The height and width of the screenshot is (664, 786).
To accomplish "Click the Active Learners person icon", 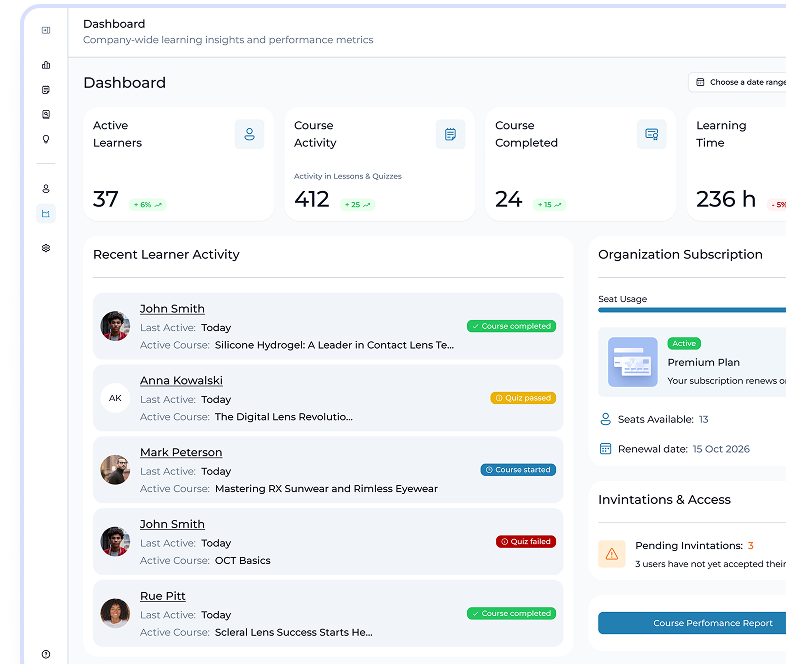I will coord(249,134).
